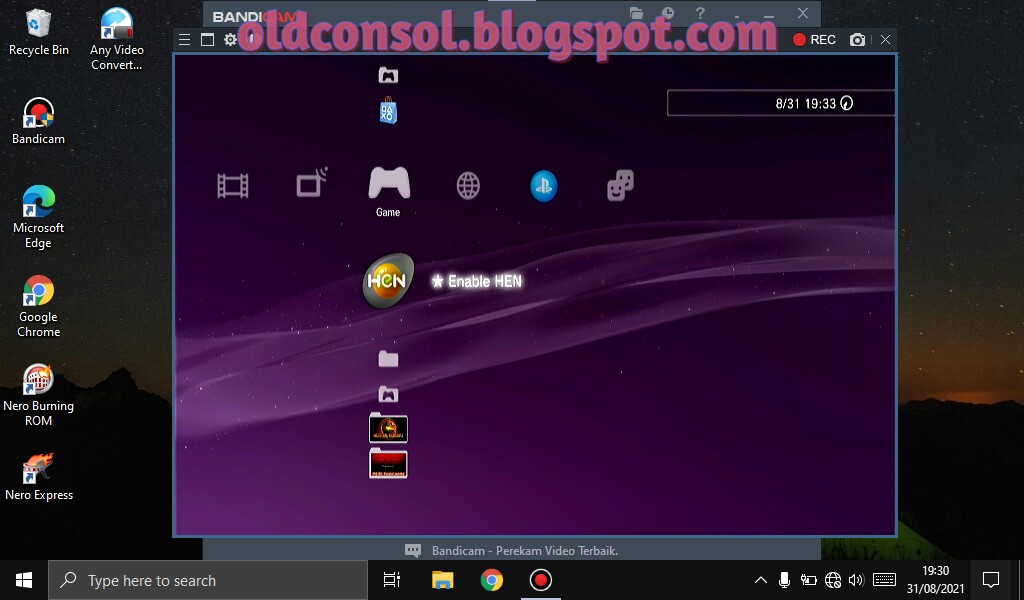The width and height of the screenshot is (1024, 600).
Task: Open Chrome from the taskbar
Action: click(x=491, y=580)
